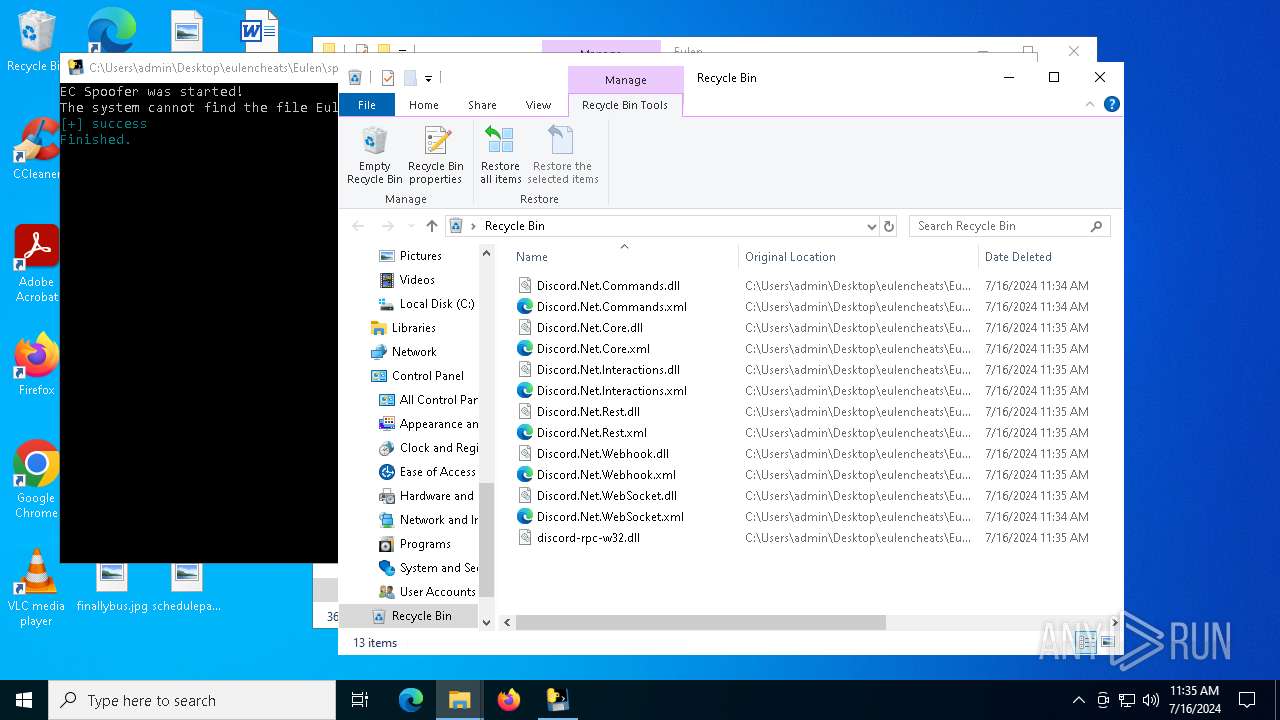Select file Discord.Net.WebSocket.xml
Image resolution: width=1280 pixels, height=720 pixels.
(x=610, y=517)
